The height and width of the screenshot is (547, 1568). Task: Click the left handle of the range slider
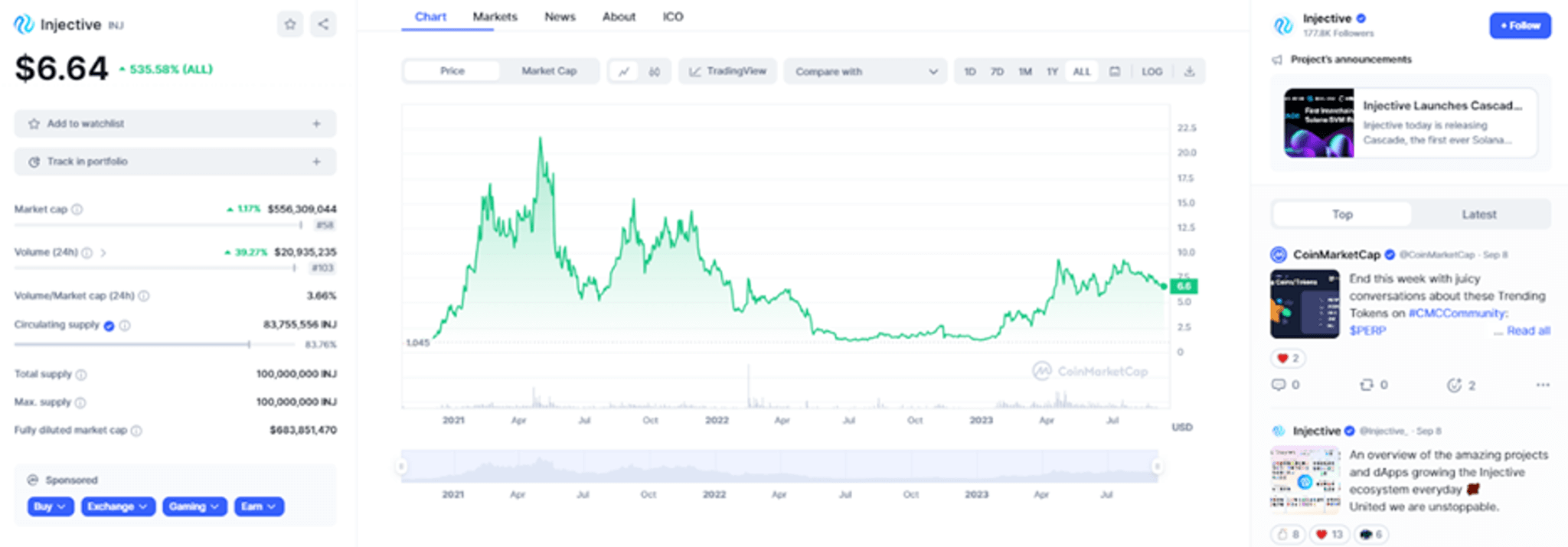click(x=401, y=466)
